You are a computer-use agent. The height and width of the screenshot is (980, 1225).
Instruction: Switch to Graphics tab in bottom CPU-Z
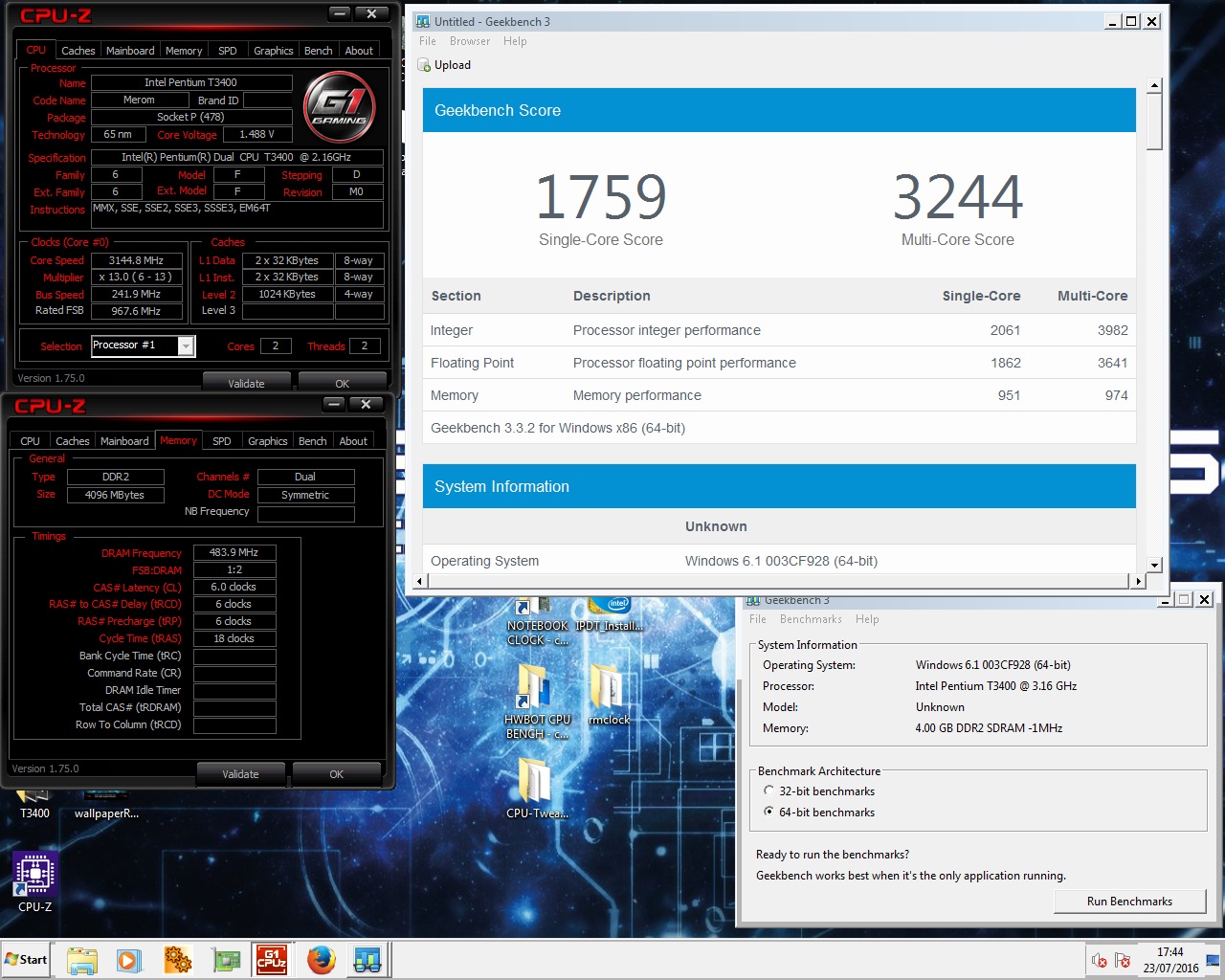[268, 441]
